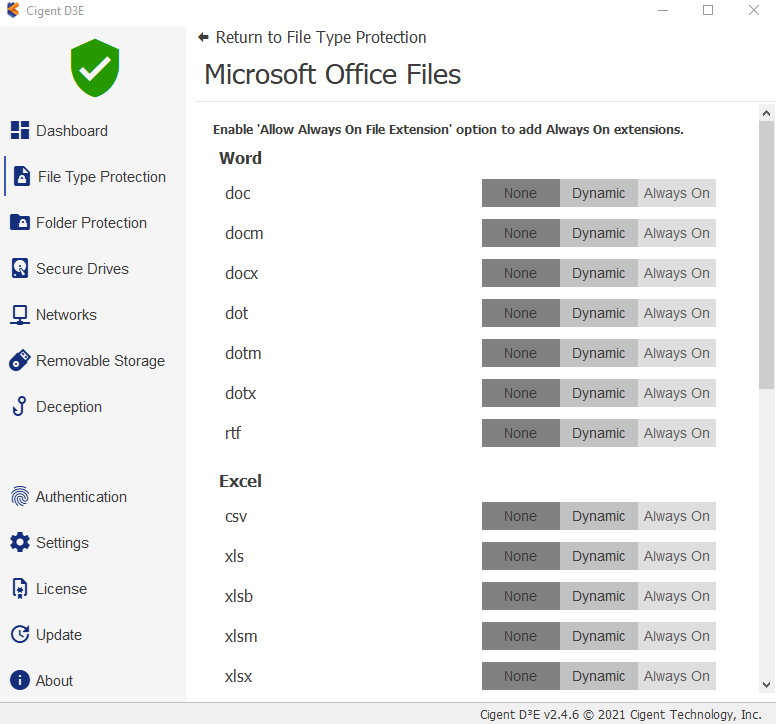Click the Authentication fingerprint icon
776x724 pixels.
pyautogui.click(x=20, y=496)
